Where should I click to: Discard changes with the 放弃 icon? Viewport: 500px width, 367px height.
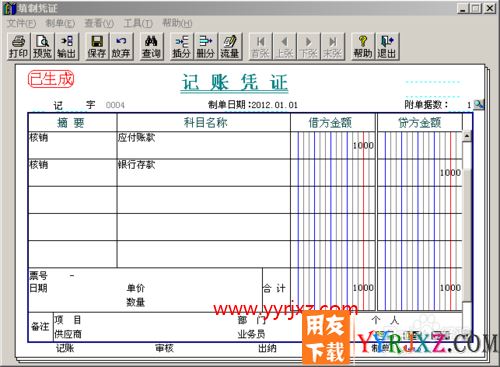pyautogui.click(x=121, y=46)
